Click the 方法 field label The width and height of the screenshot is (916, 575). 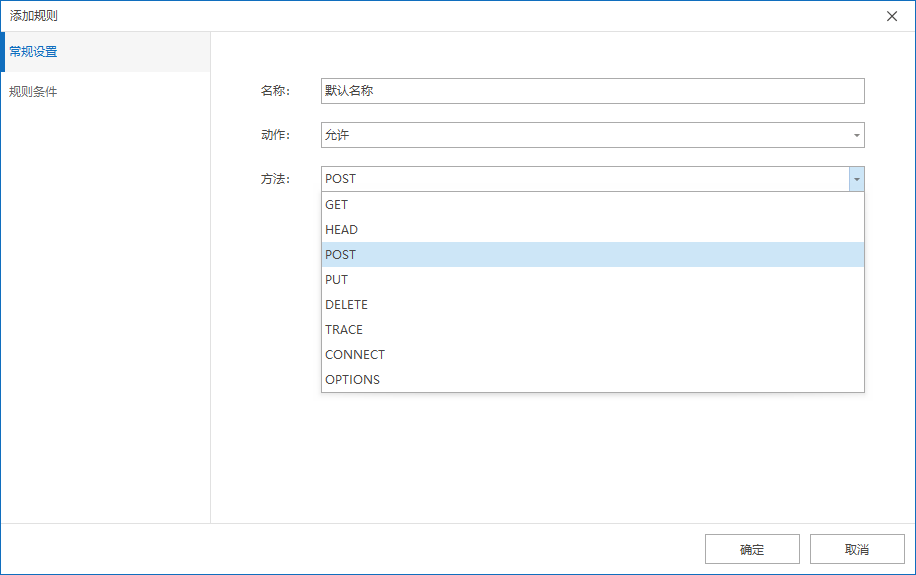(274, 179)
